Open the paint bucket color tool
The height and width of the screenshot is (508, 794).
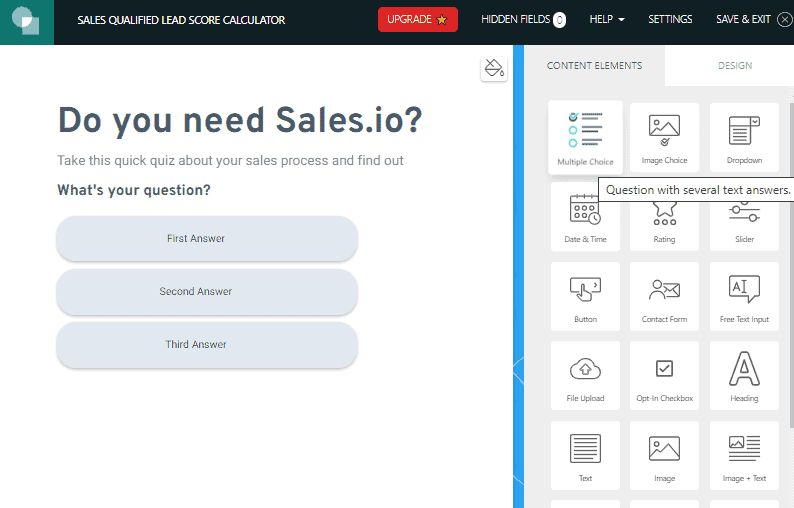pyautogui.click(x=494, y=68)
